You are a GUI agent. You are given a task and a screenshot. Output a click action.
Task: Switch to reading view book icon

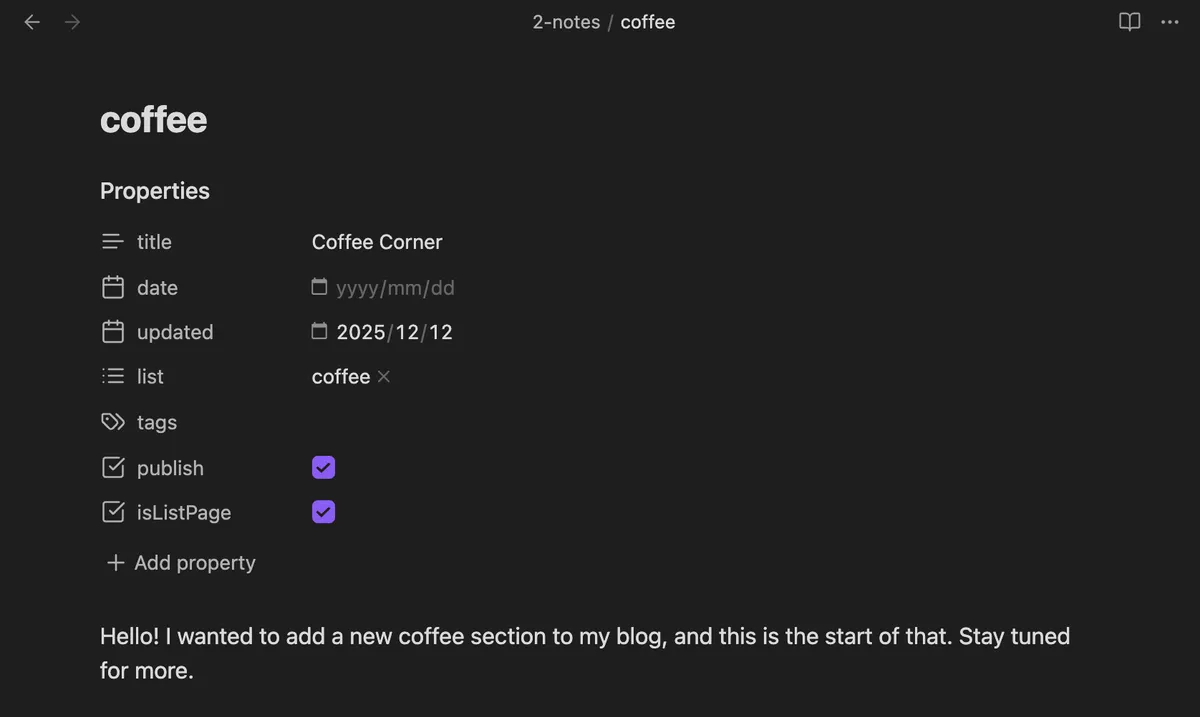(x=1129, y=22)
